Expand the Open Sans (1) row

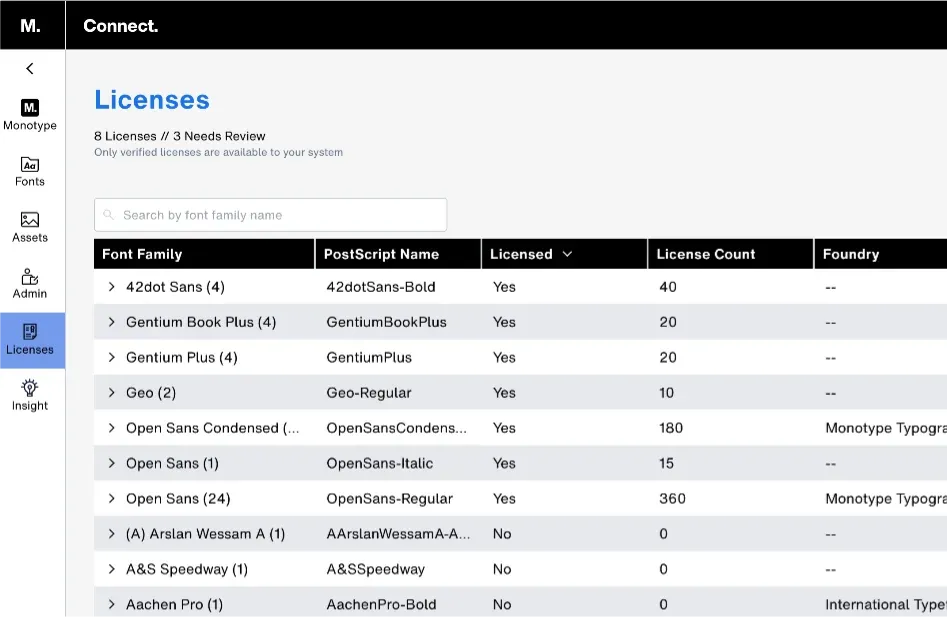[111, 463]
